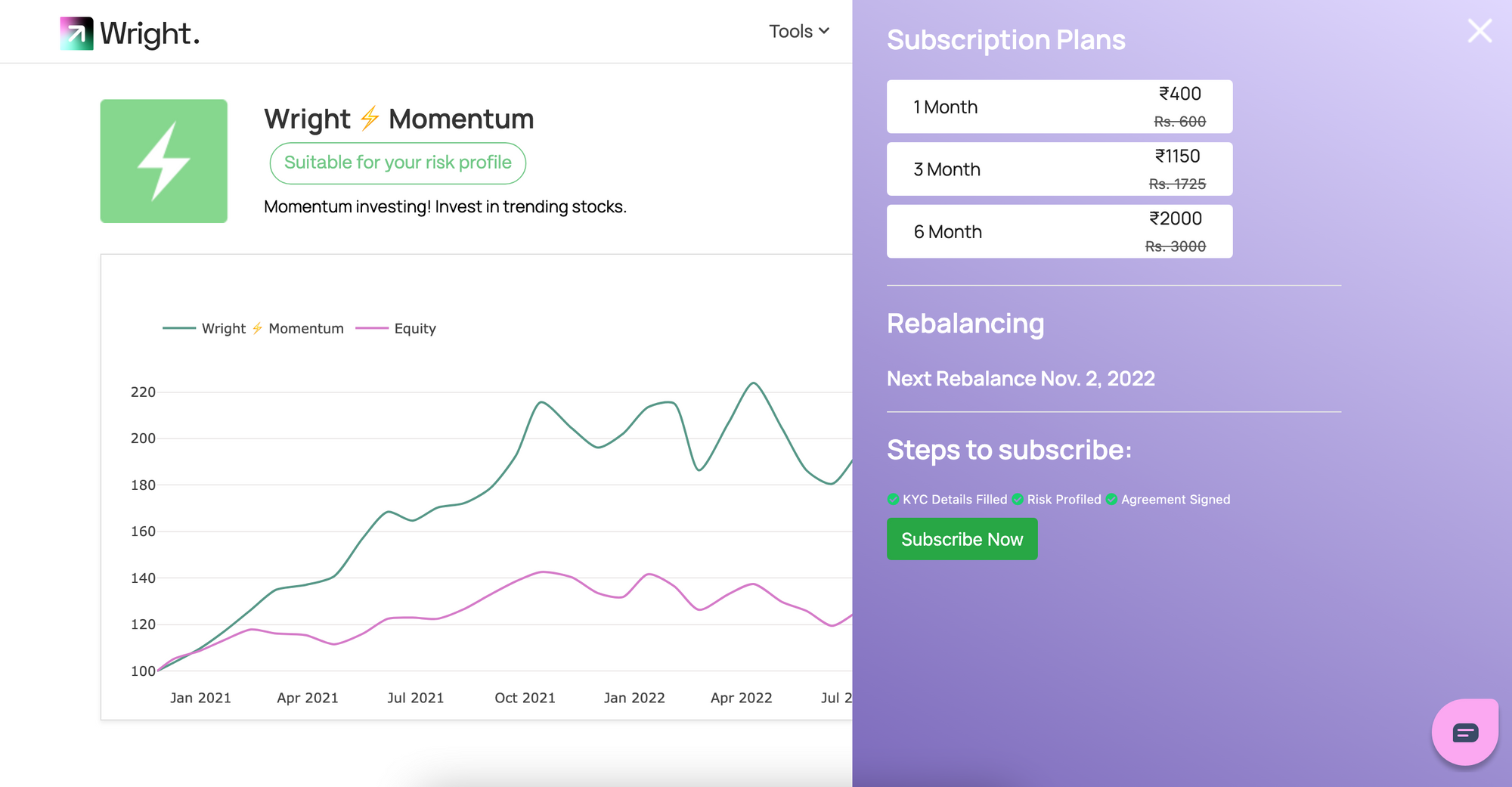Click the struck-through Rs. 3000 price
The height and width of the screenshot is (787, 1512).
1176,246
